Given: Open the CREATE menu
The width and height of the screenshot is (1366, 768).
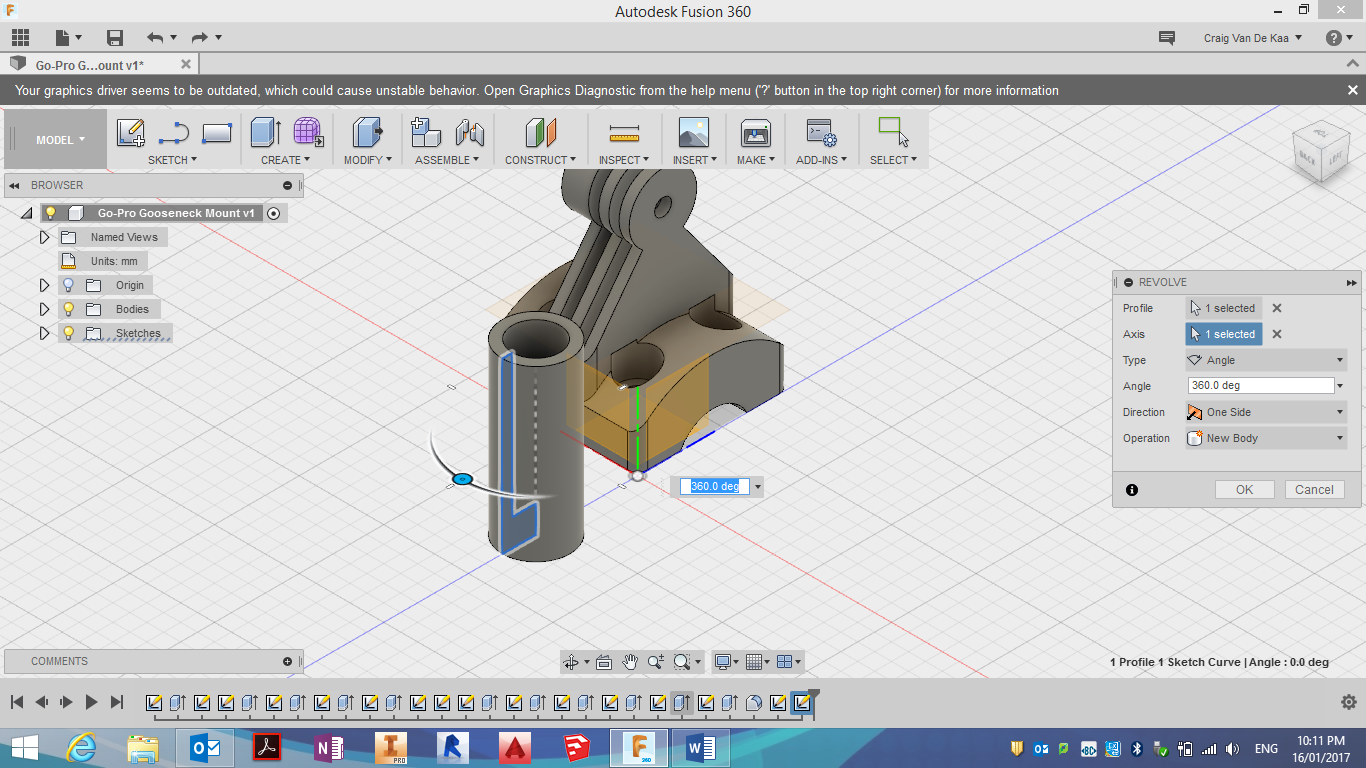Looking at the screenshot, I should (286, 160).
